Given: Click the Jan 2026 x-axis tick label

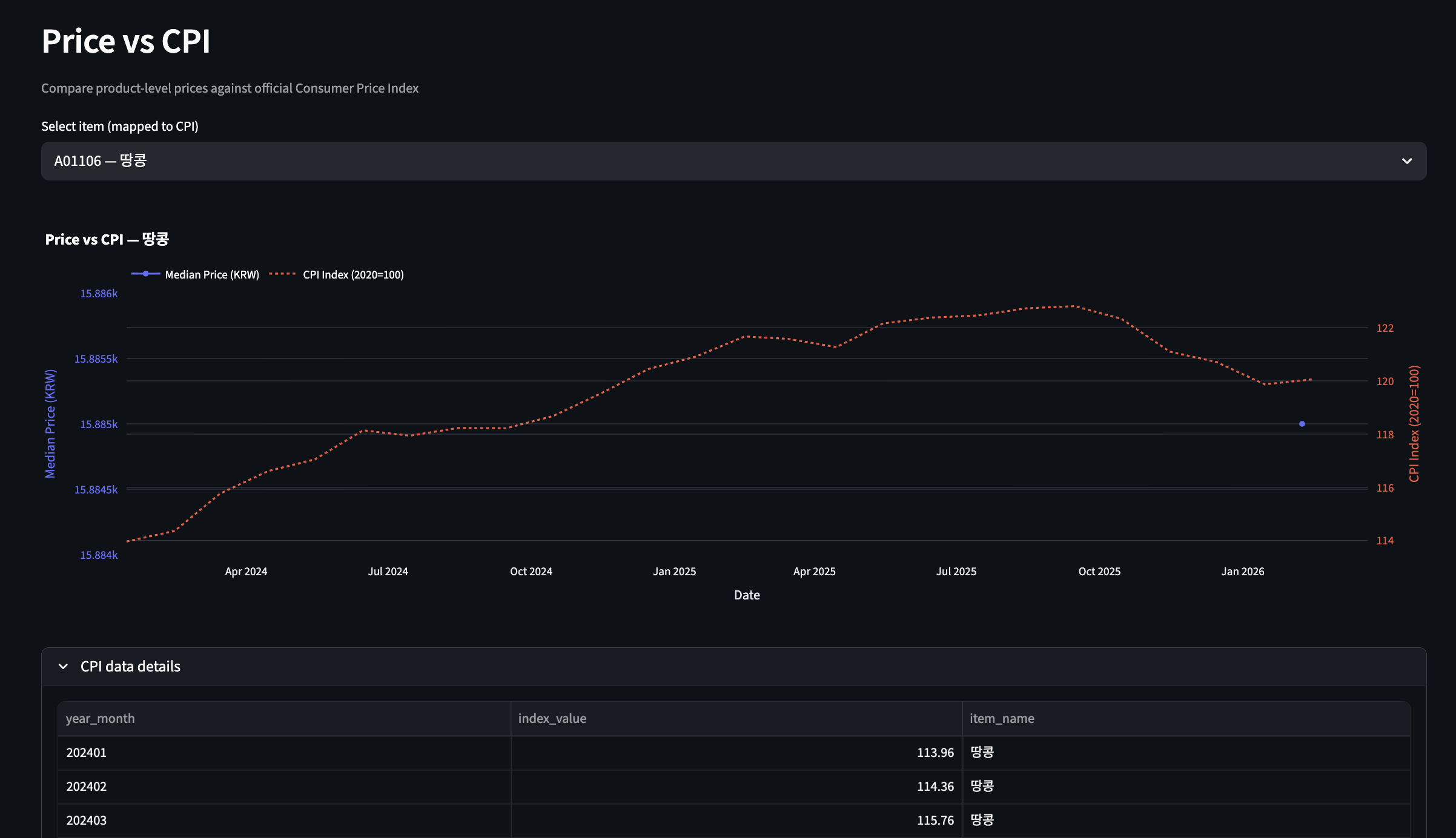Looking at the screenshot, I should 1243,572.
